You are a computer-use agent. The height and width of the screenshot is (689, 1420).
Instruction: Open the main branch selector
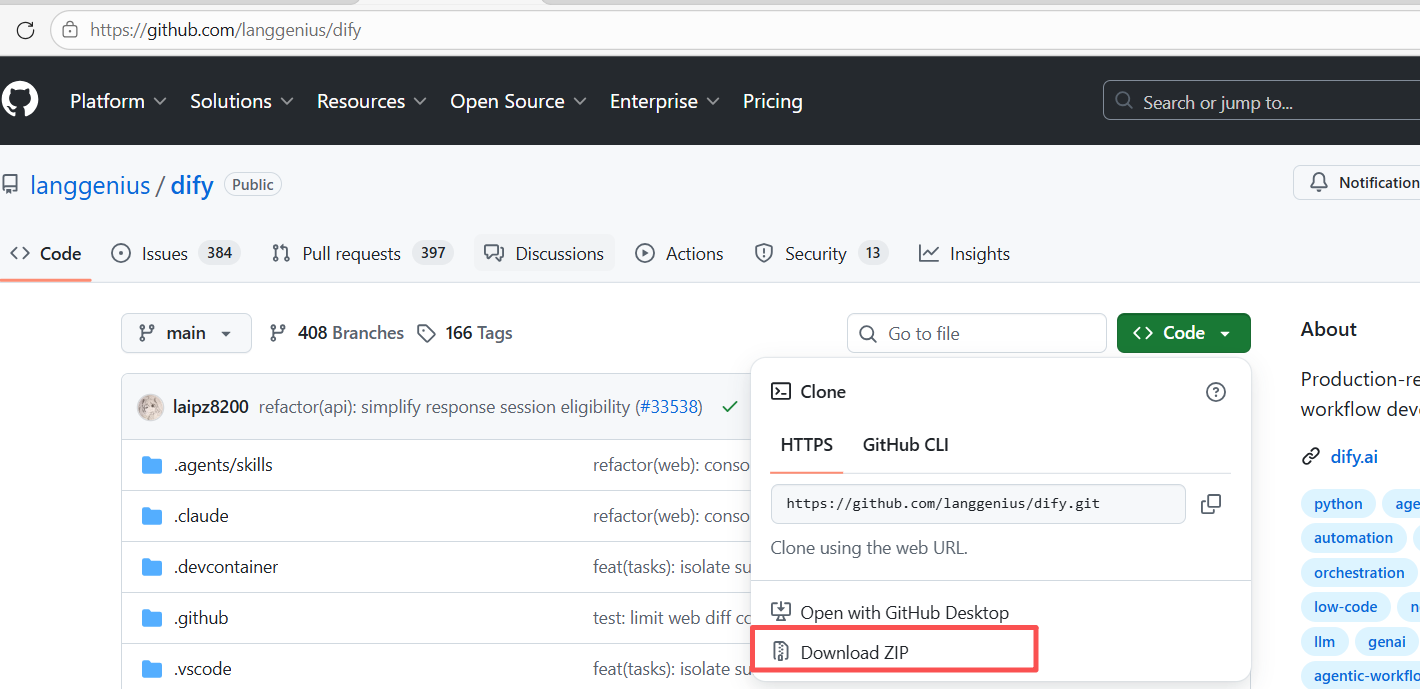[x=186, y=333]
